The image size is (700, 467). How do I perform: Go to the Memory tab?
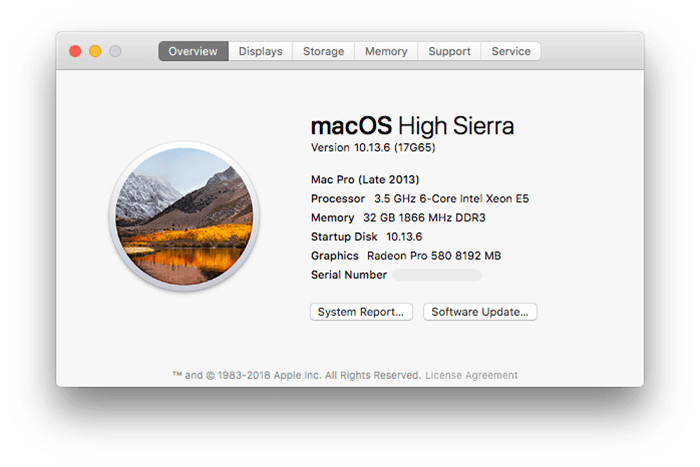tap(386, 51)
